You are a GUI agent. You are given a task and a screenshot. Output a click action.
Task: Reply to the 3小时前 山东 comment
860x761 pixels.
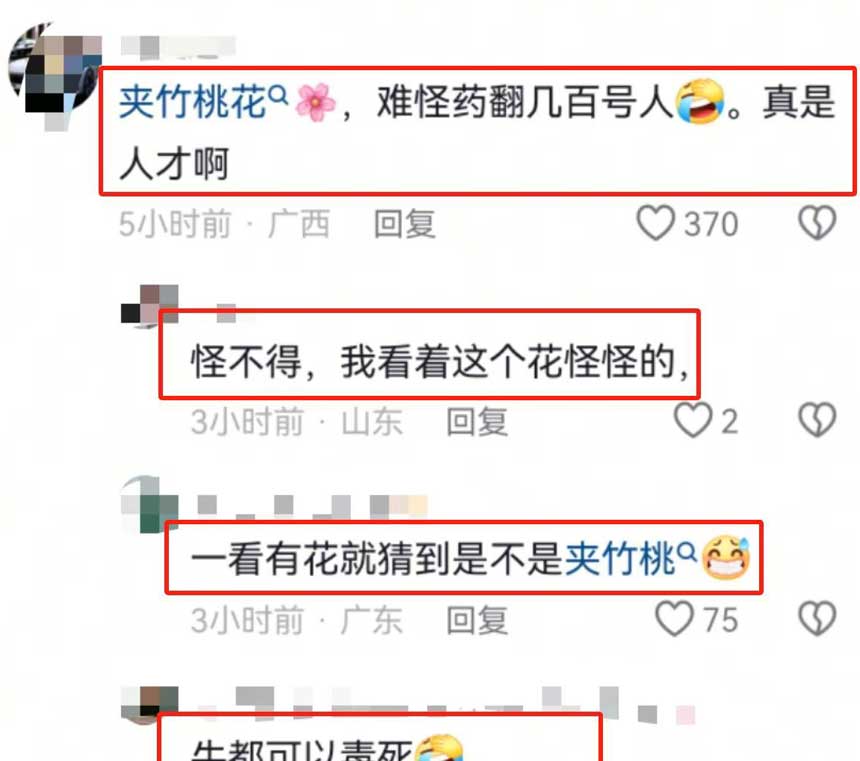coord(477,421)
